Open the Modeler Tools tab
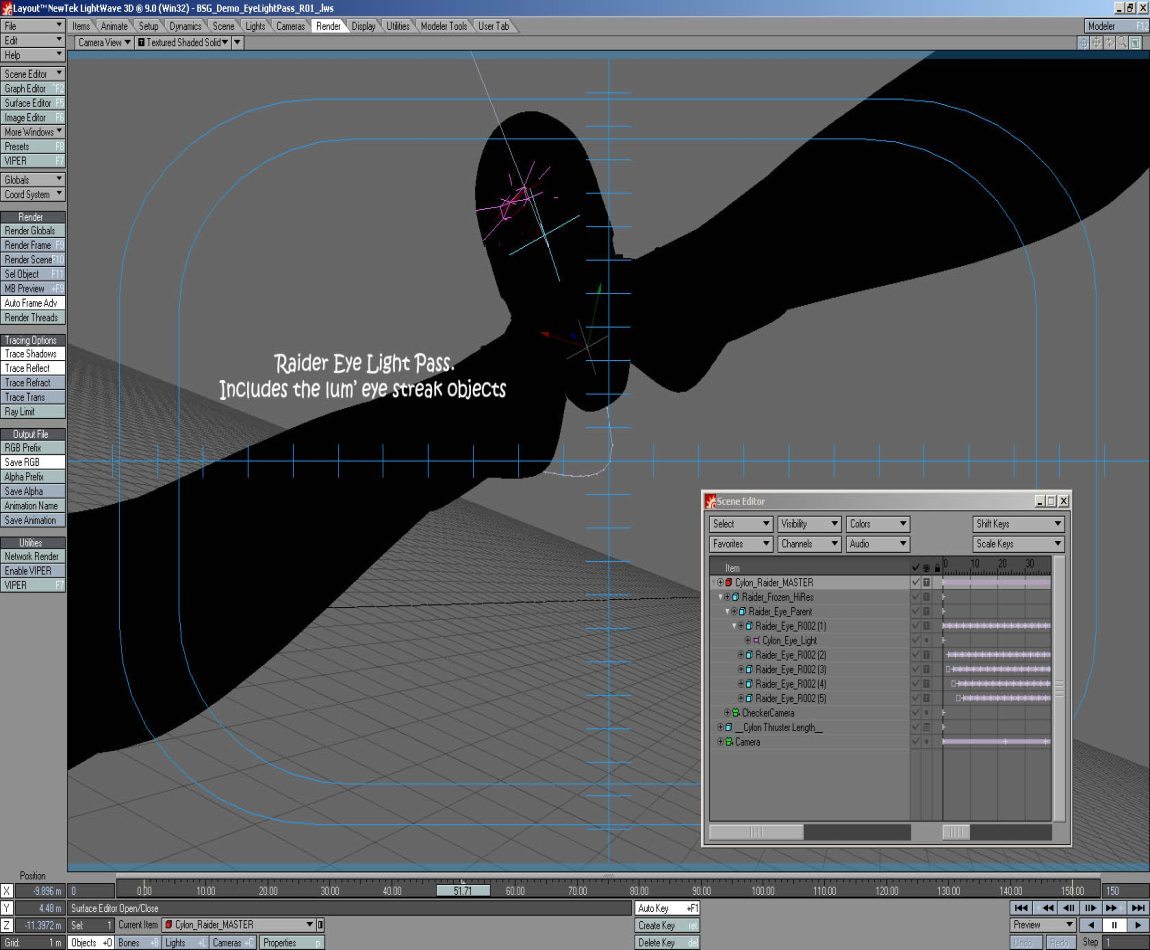The height and width of the screenshot is (950, 1150). [444, 26]
